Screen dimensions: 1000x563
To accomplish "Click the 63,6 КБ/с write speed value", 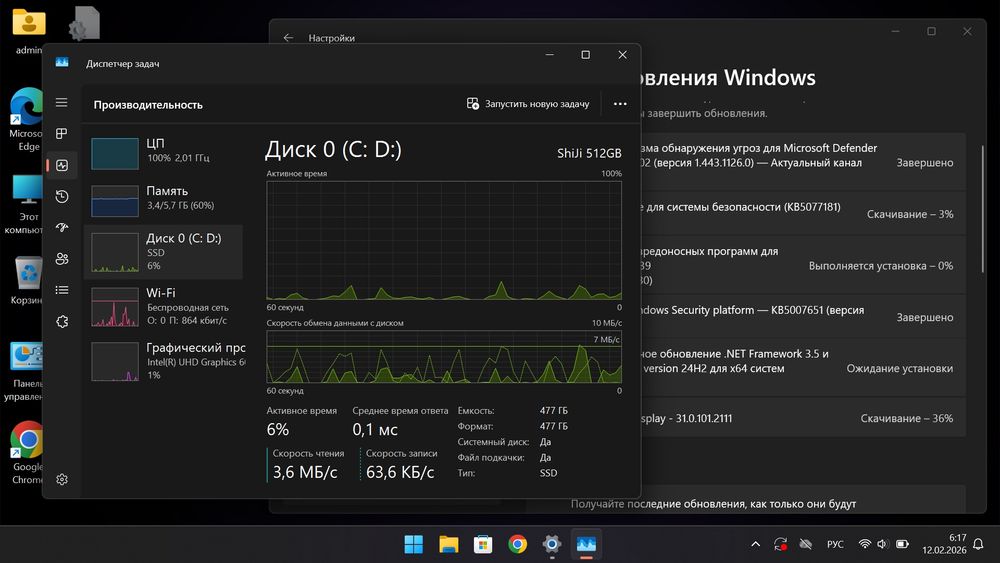I will click(400, 472).
